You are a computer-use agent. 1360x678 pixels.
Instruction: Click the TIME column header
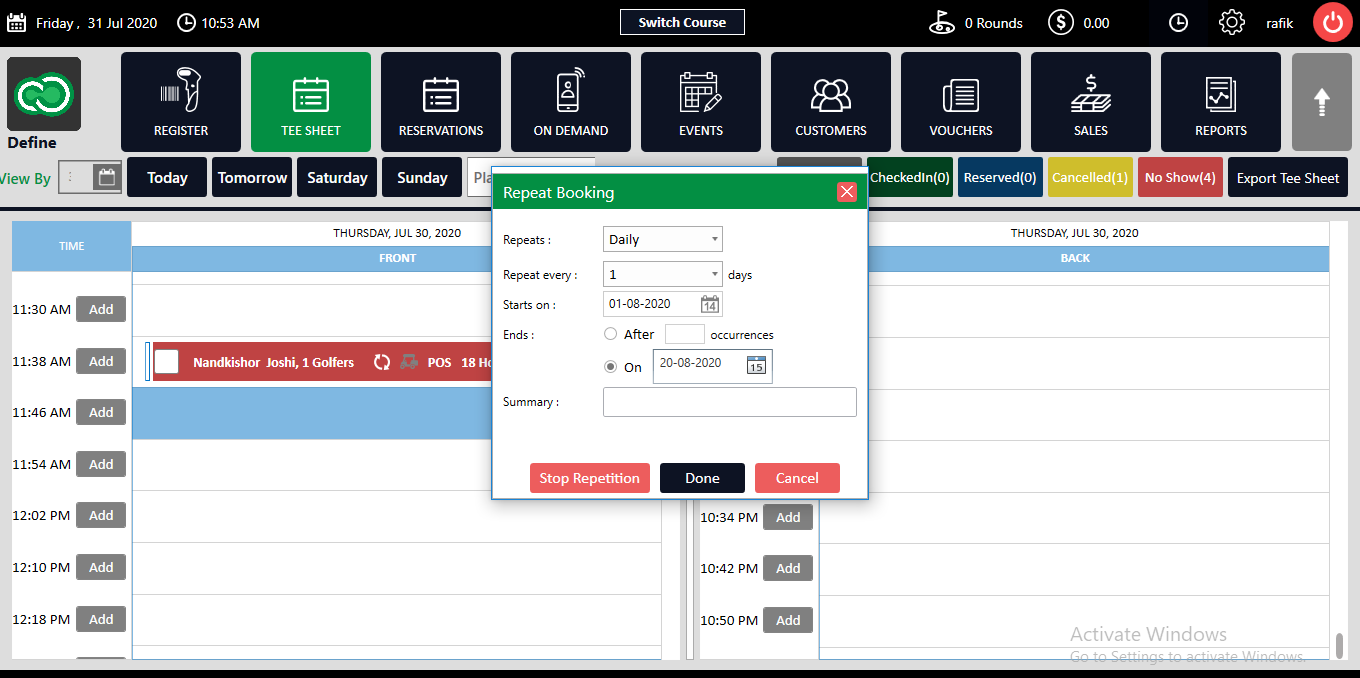[x=71, y=246]
